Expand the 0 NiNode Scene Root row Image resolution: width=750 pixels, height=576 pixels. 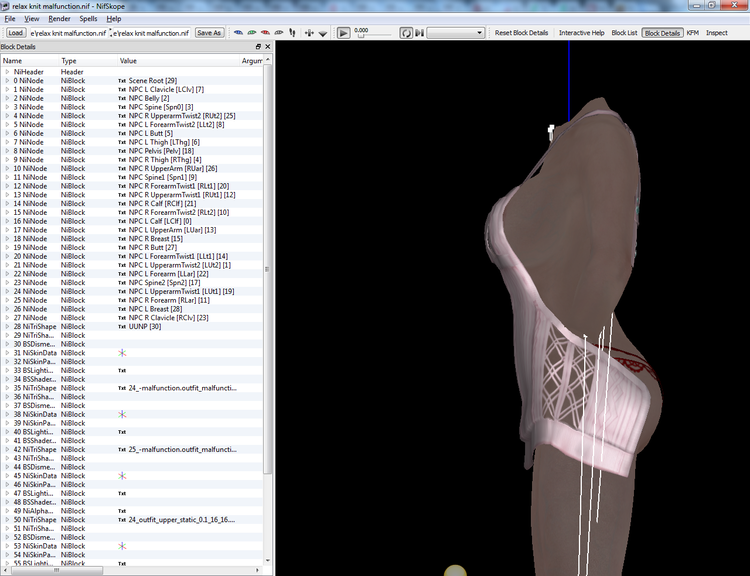coord(7,80)
